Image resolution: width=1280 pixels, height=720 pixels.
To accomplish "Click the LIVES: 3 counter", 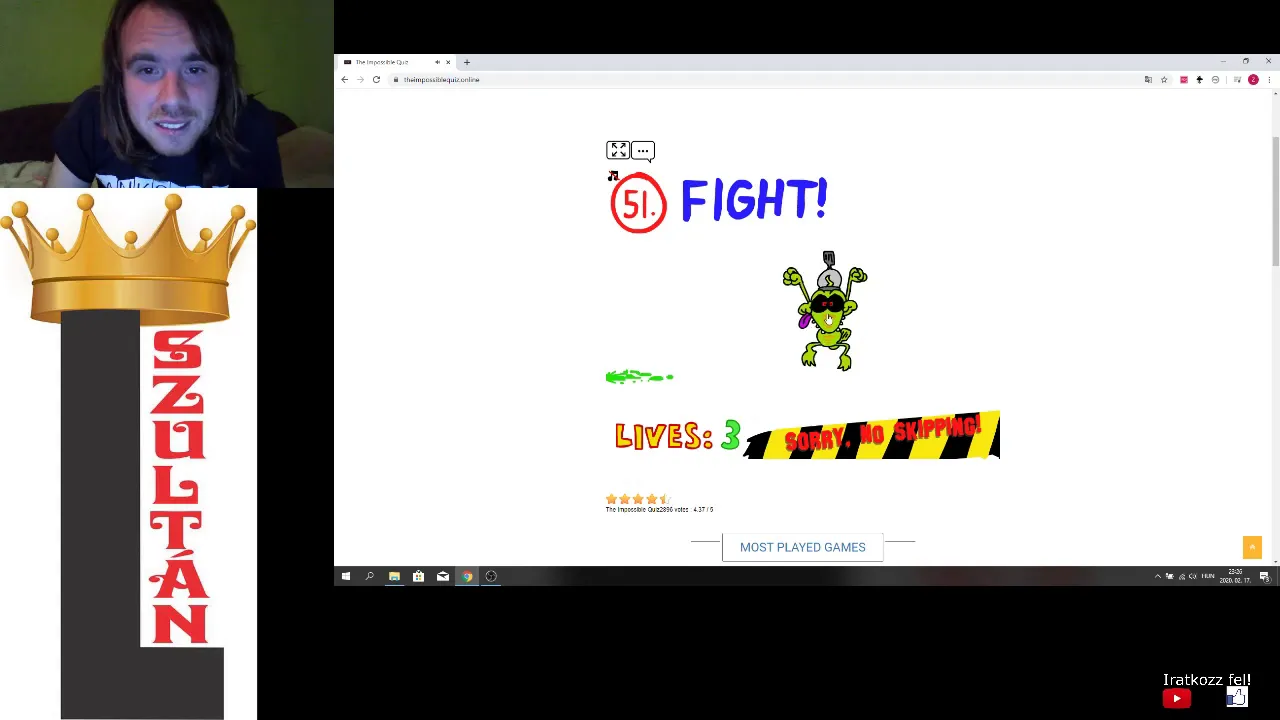I will pos(677,436).
